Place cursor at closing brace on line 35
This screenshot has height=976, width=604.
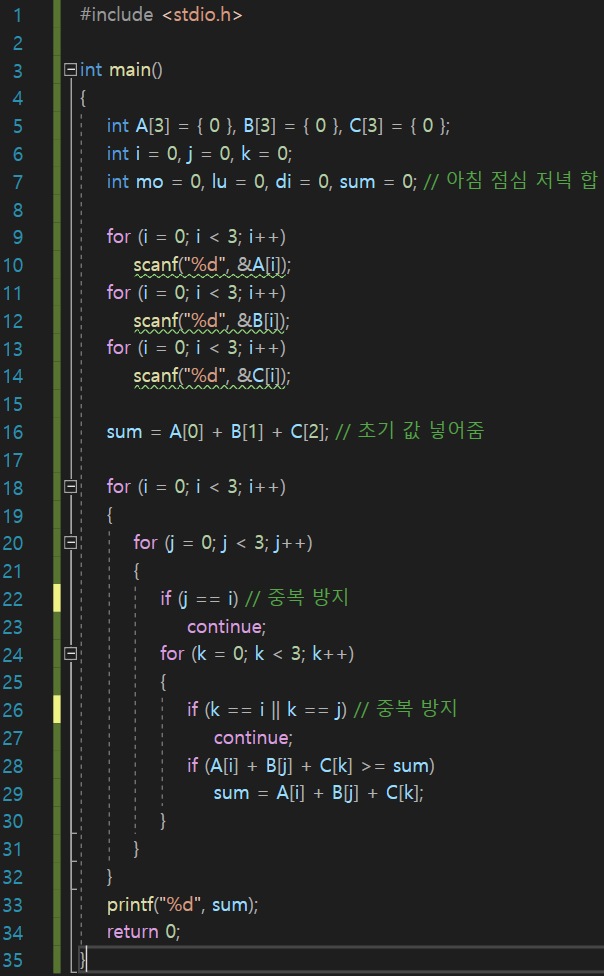point(83,960)
